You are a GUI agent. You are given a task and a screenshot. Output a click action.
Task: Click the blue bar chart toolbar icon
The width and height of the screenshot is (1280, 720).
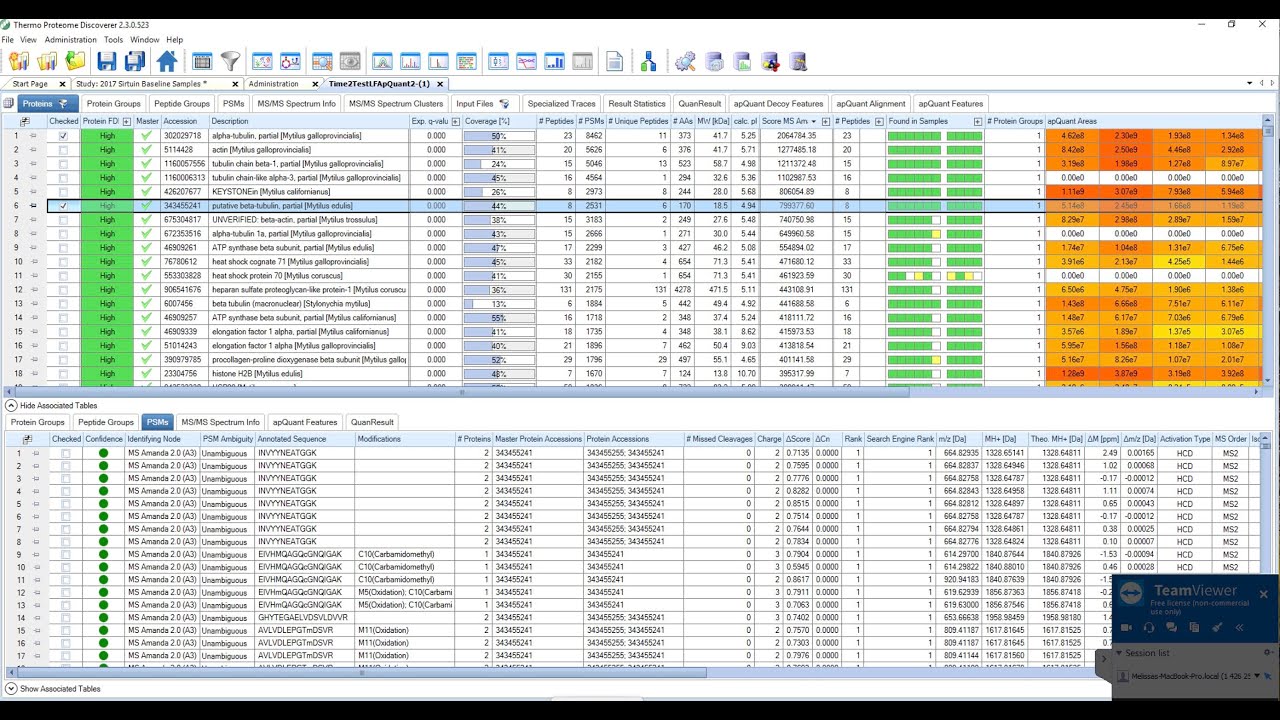pos(554,61)
